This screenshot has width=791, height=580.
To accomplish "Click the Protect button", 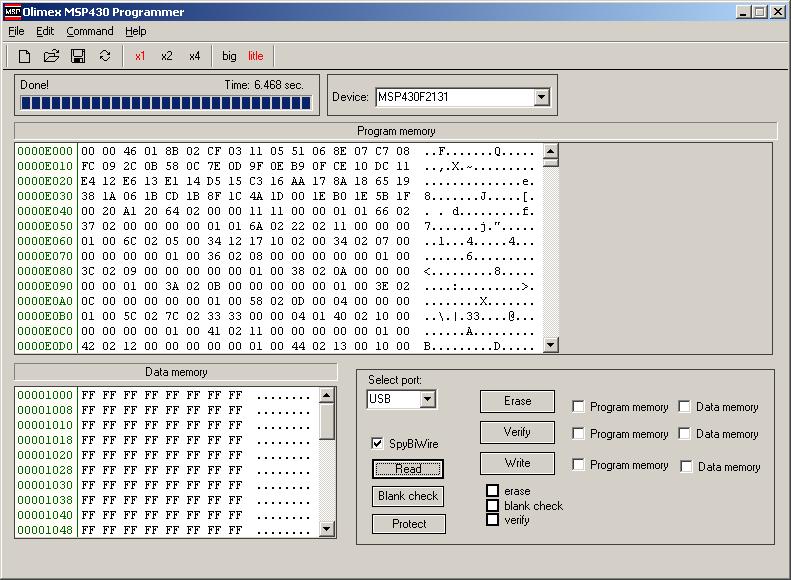I will point(409,524).
